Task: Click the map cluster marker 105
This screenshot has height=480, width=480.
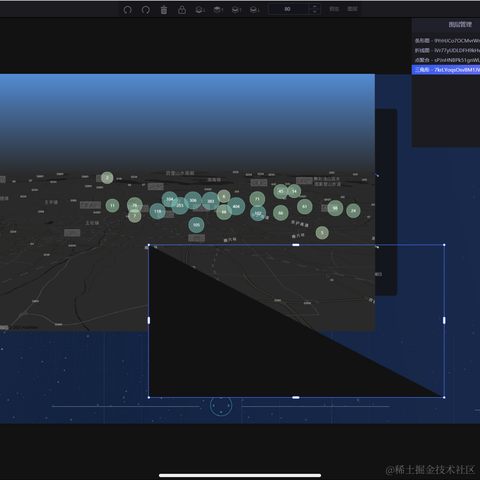Action: coord(196,225)
